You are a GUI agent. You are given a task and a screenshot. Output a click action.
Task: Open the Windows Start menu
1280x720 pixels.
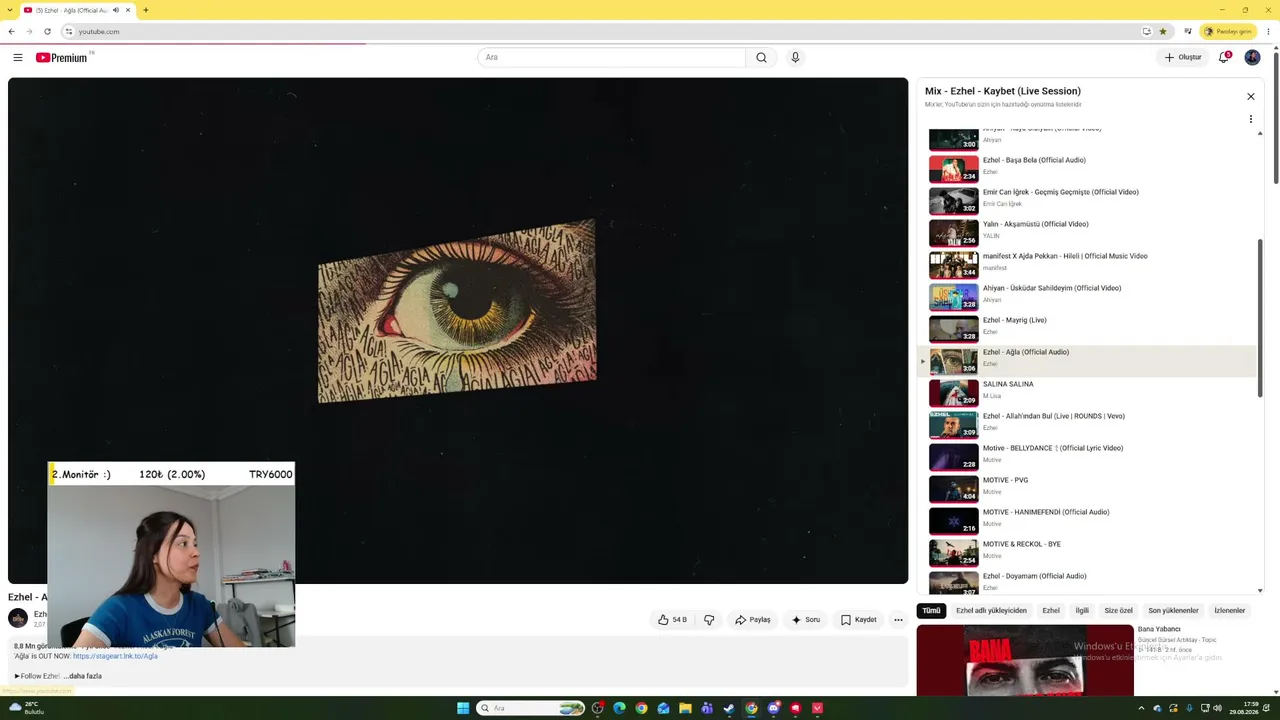click(463, 708)
